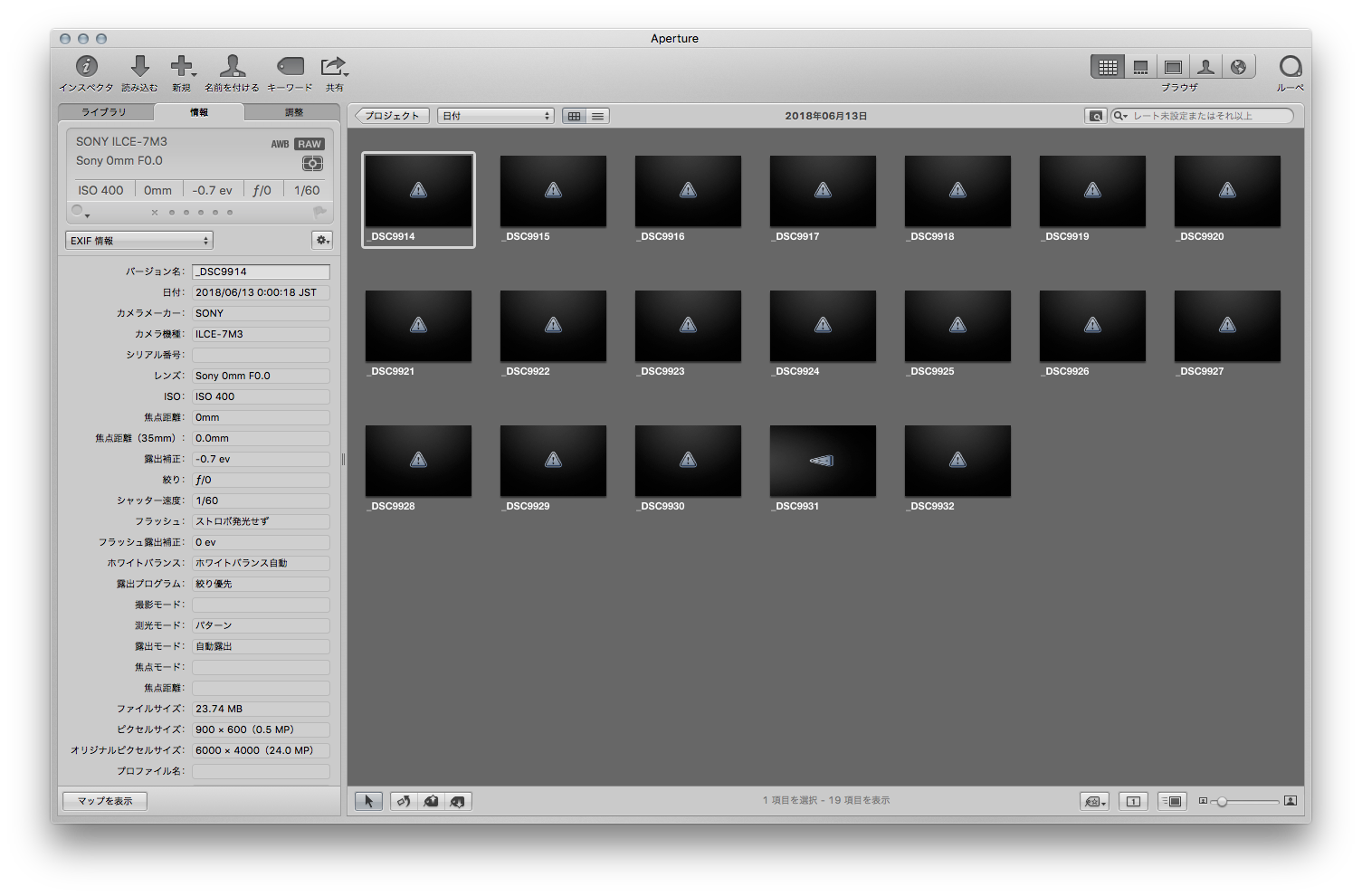Image resolution: width=1362 pixels, height=896 pixels.
Task: Open the Faces view silhouette icon
Action: point(1205,67)
